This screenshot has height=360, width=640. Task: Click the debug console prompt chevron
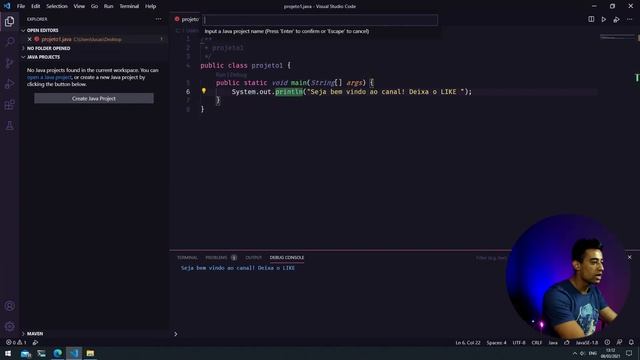[176, 334]
